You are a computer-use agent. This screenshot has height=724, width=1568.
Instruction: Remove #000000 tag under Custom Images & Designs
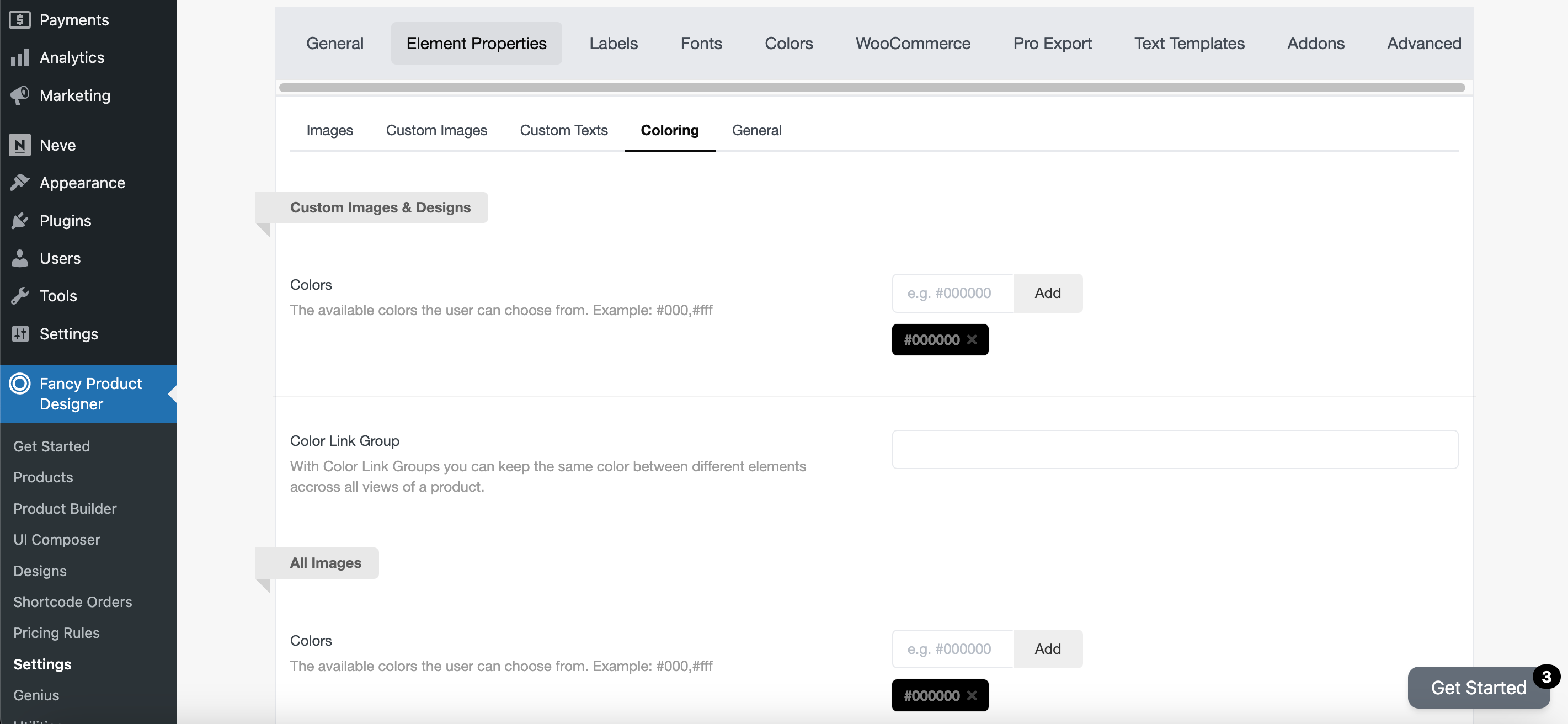[x=972, y=340]
